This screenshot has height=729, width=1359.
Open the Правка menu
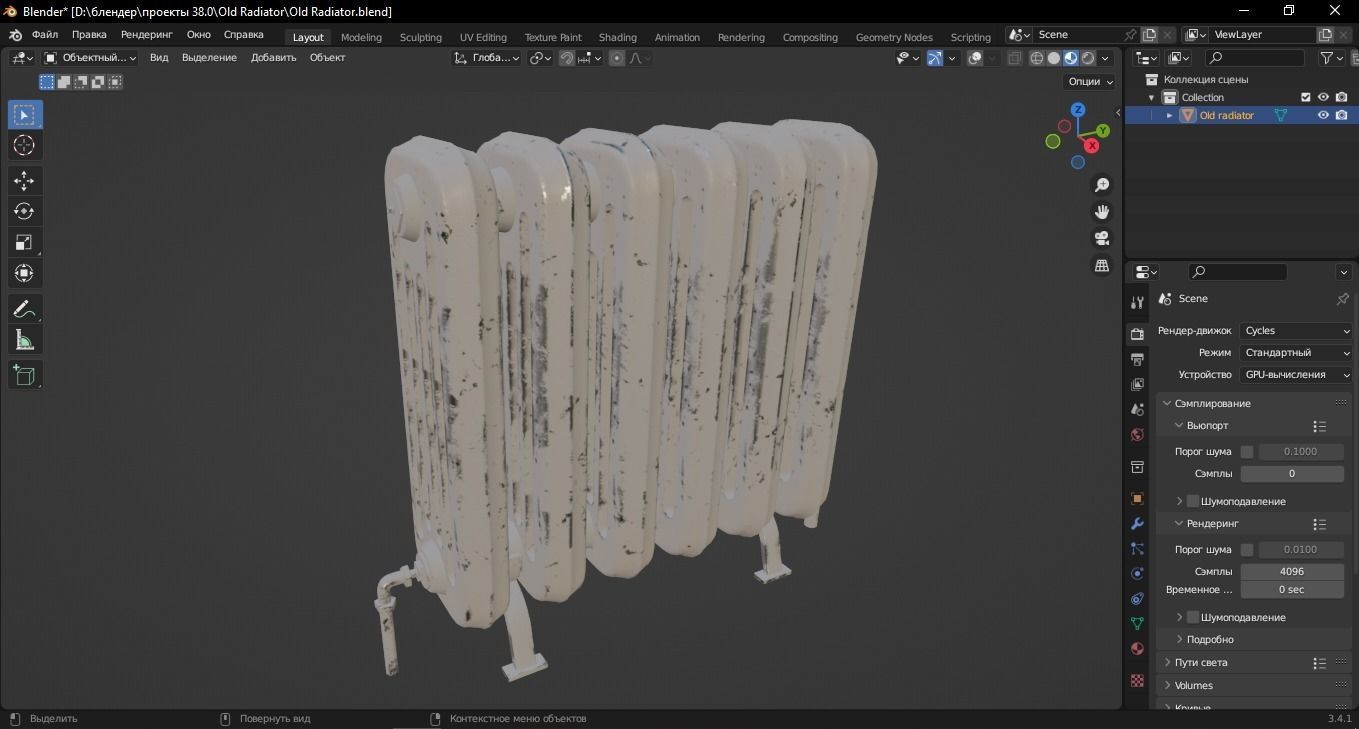tap(89, 34)
